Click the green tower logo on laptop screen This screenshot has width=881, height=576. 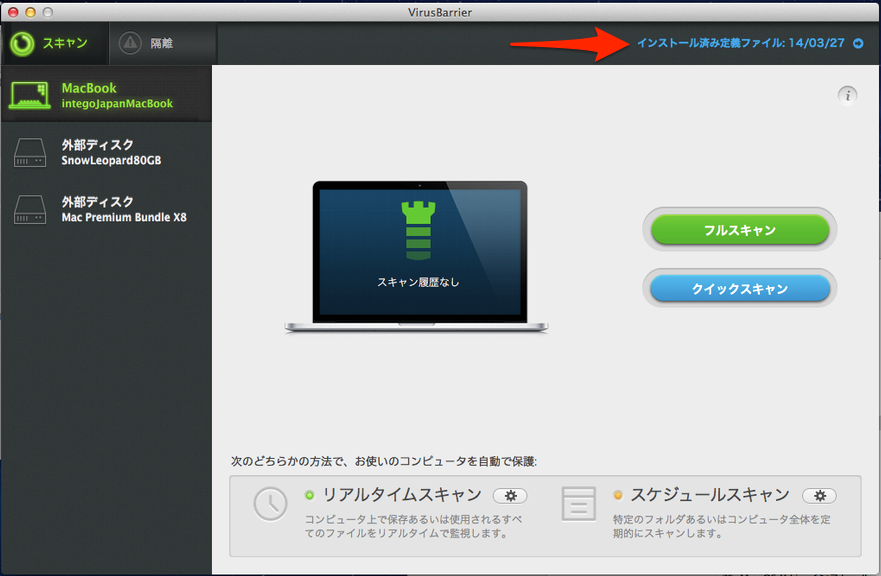(x=419, y=230)
